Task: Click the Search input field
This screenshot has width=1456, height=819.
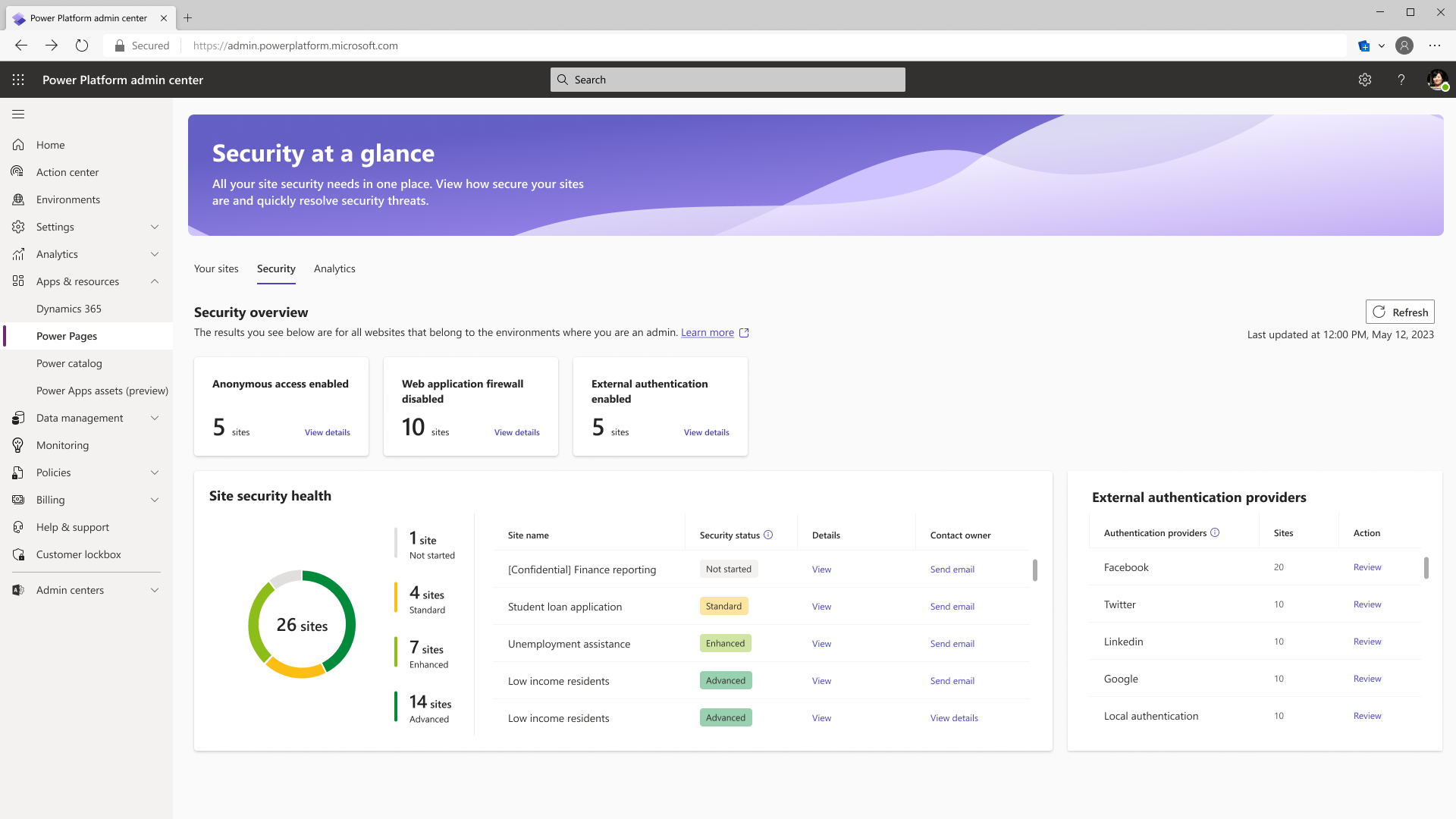Action: tap(728, 80)
